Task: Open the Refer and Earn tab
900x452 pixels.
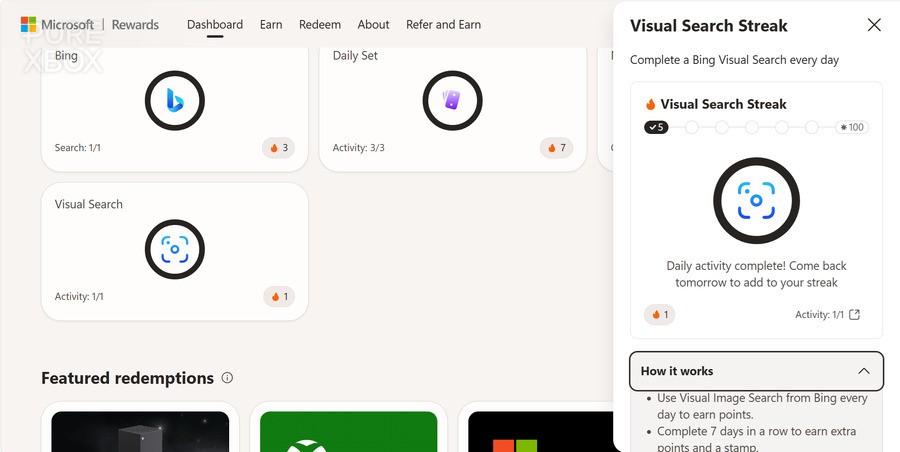Action: click(443, 25)
